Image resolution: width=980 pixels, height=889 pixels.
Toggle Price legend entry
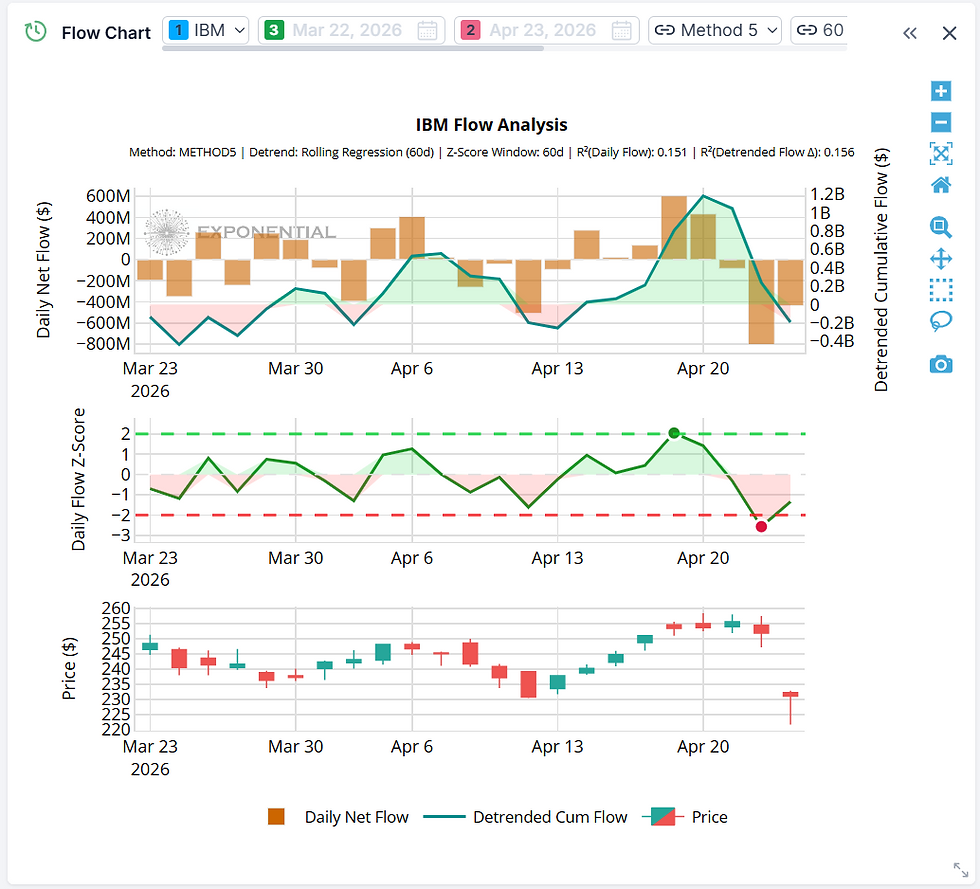coord(685,817)
